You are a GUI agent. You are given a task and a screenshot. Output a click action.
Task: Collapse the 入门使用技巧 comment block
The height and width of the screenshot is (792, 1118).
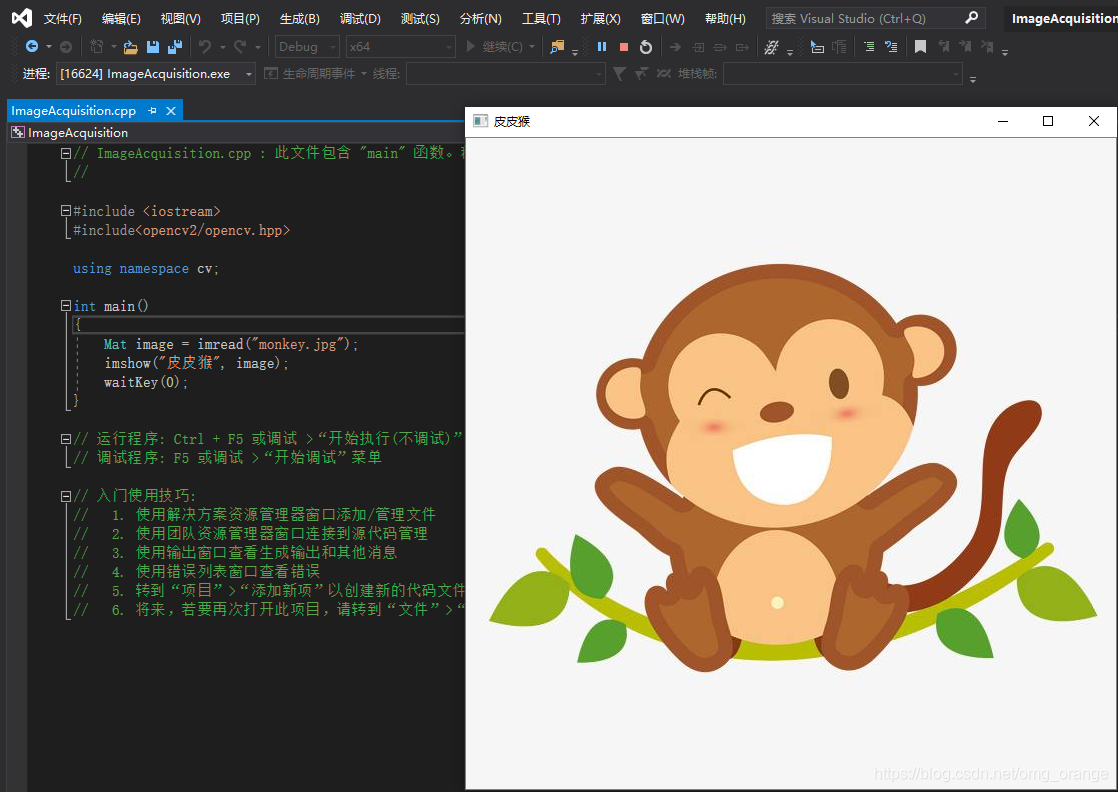click(66, 495)
